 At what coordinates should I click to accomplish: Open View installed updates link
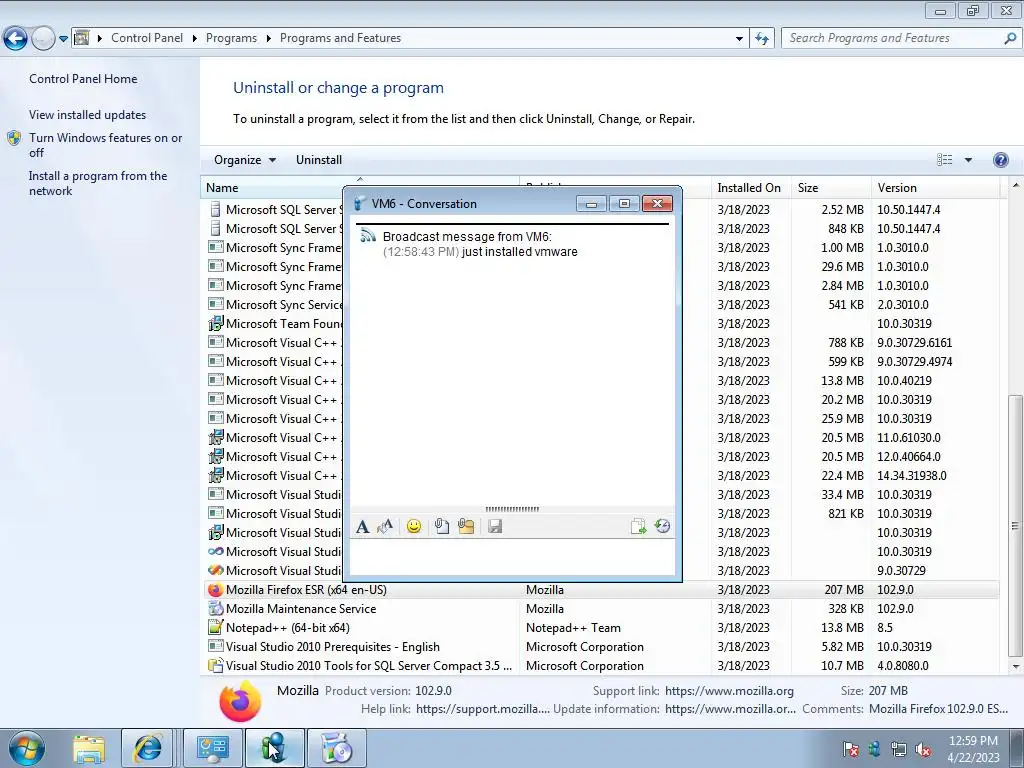tap(88, 115)
